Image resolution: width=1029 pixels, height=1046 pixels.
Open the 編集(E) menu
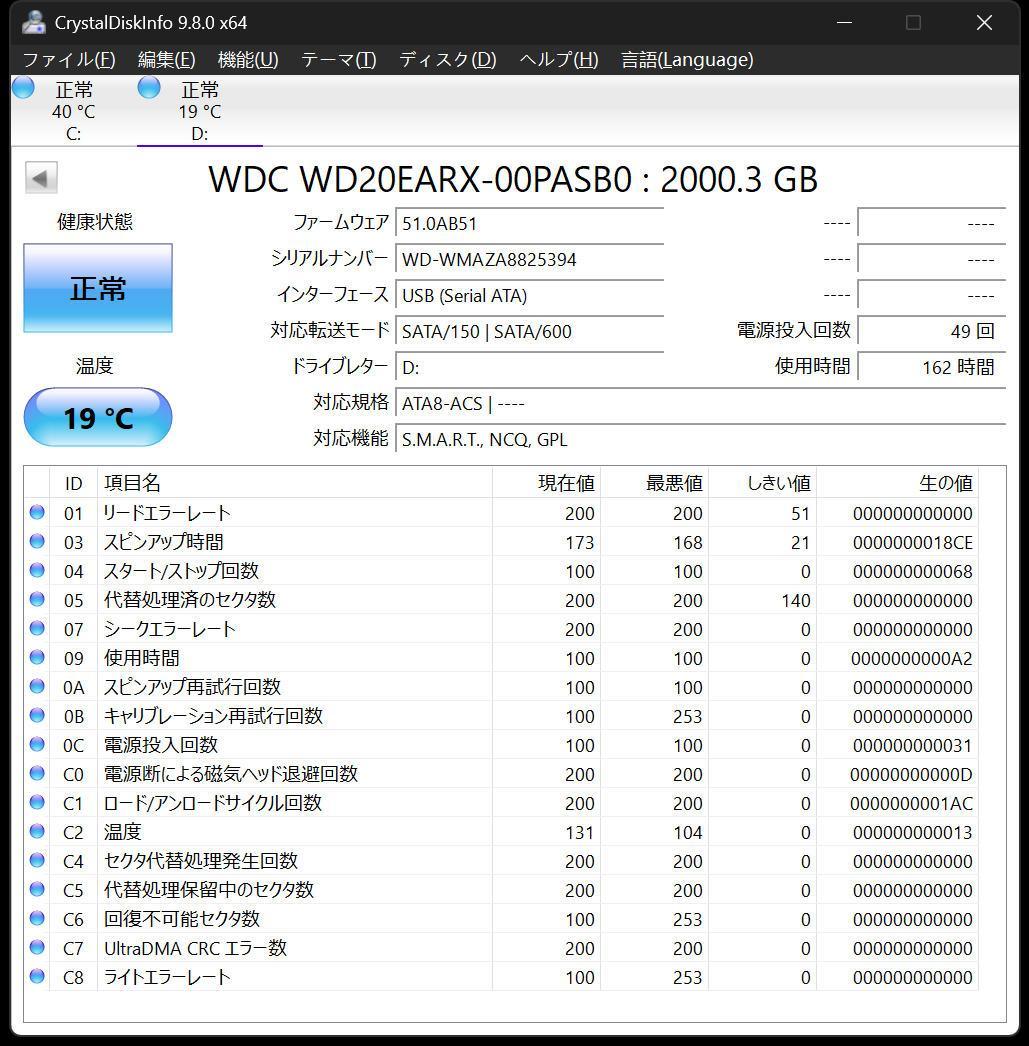pos(167,60)
